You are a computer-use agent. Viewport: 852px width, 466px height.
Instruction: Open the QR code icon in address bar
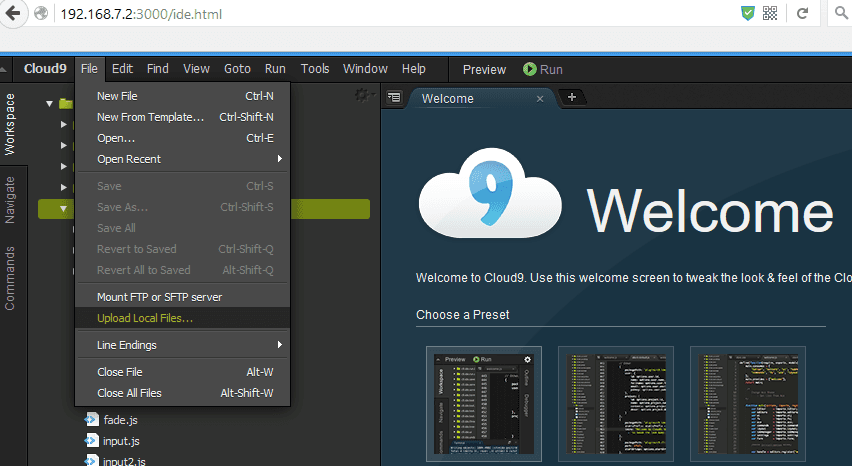click(770, 13)
